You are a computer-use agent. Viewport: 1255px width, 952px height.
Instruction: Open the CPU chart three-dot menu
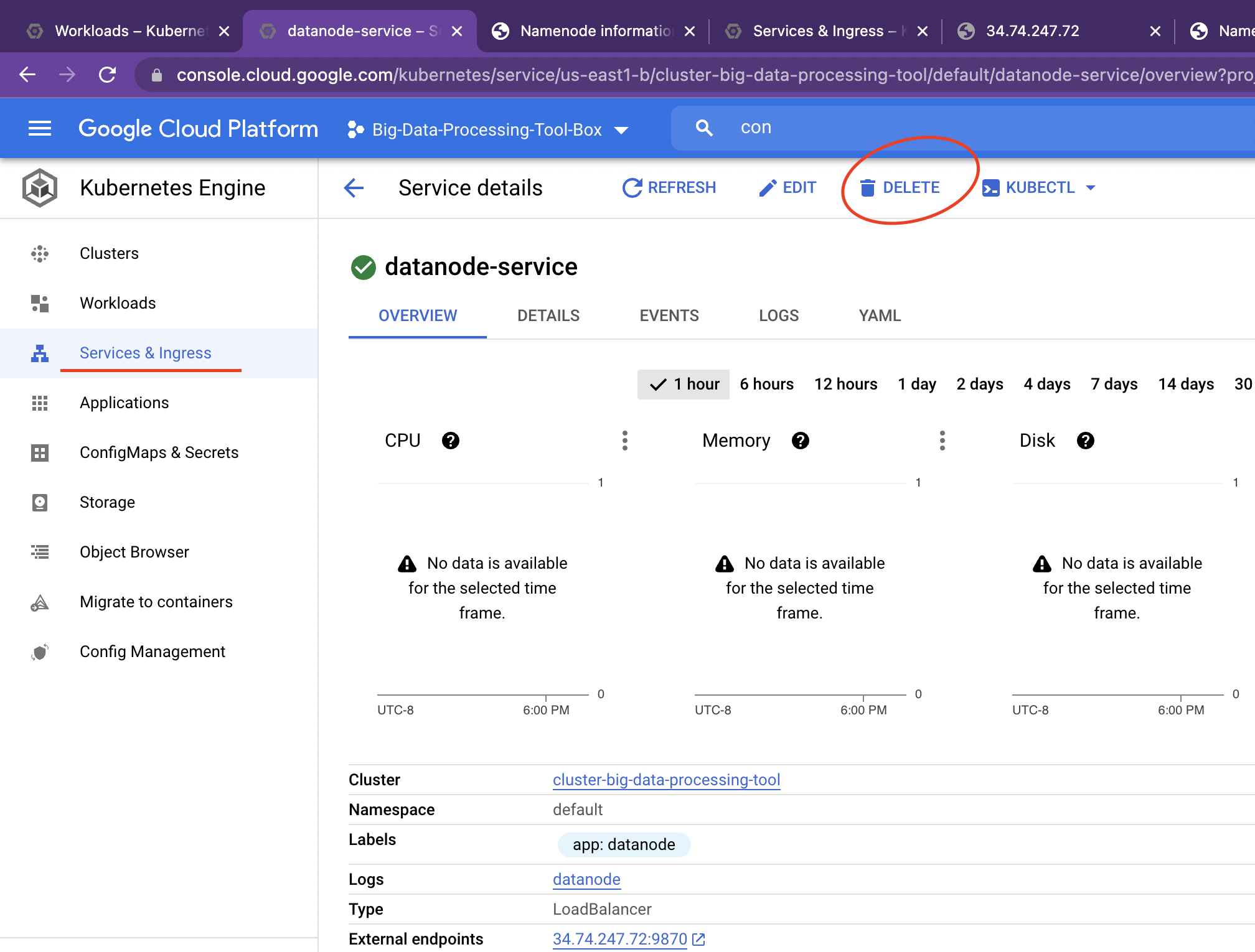coord(625,441)
